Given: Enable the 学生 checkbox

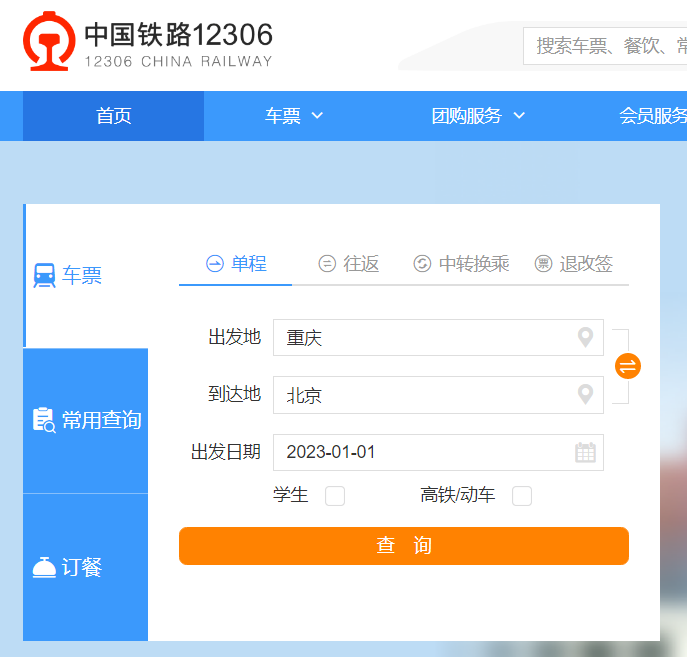Looking at the screenshot, I should pyautogui.click(x=335, y=496).
